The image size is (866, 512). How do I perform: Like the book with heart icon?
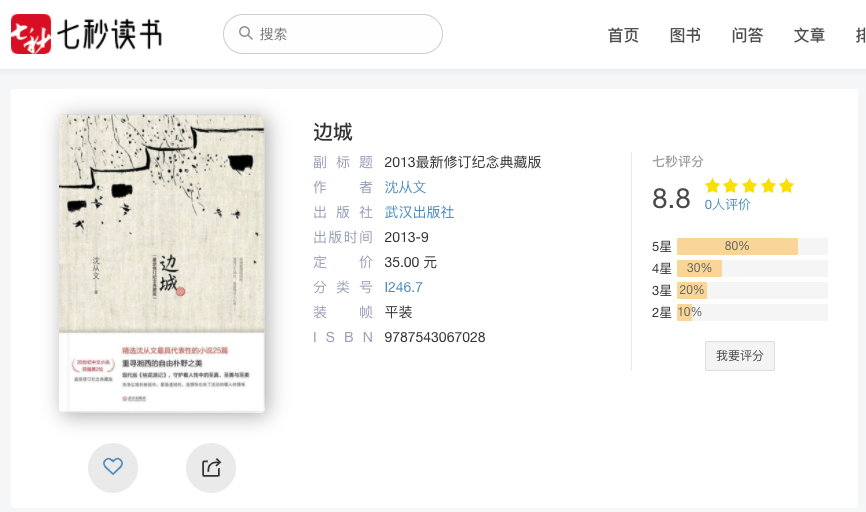113,467
